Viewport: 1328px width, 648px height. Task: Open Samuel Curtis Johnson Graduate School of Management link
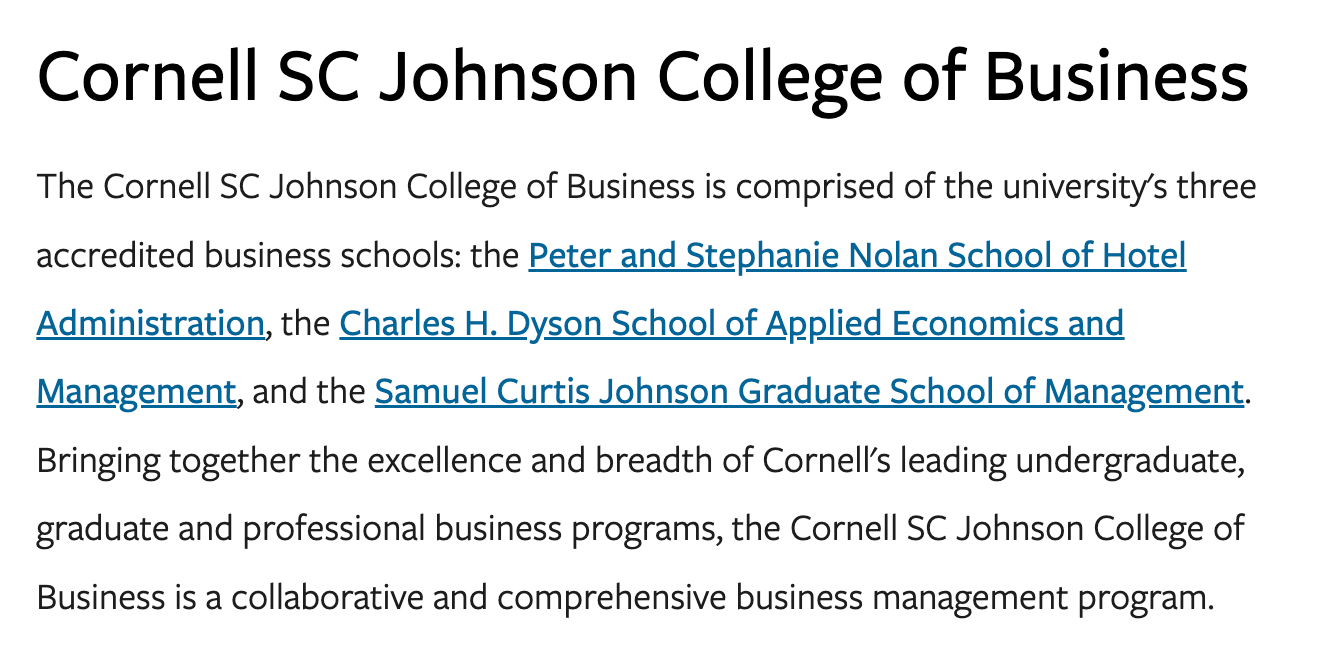click(x=809, y=392)
